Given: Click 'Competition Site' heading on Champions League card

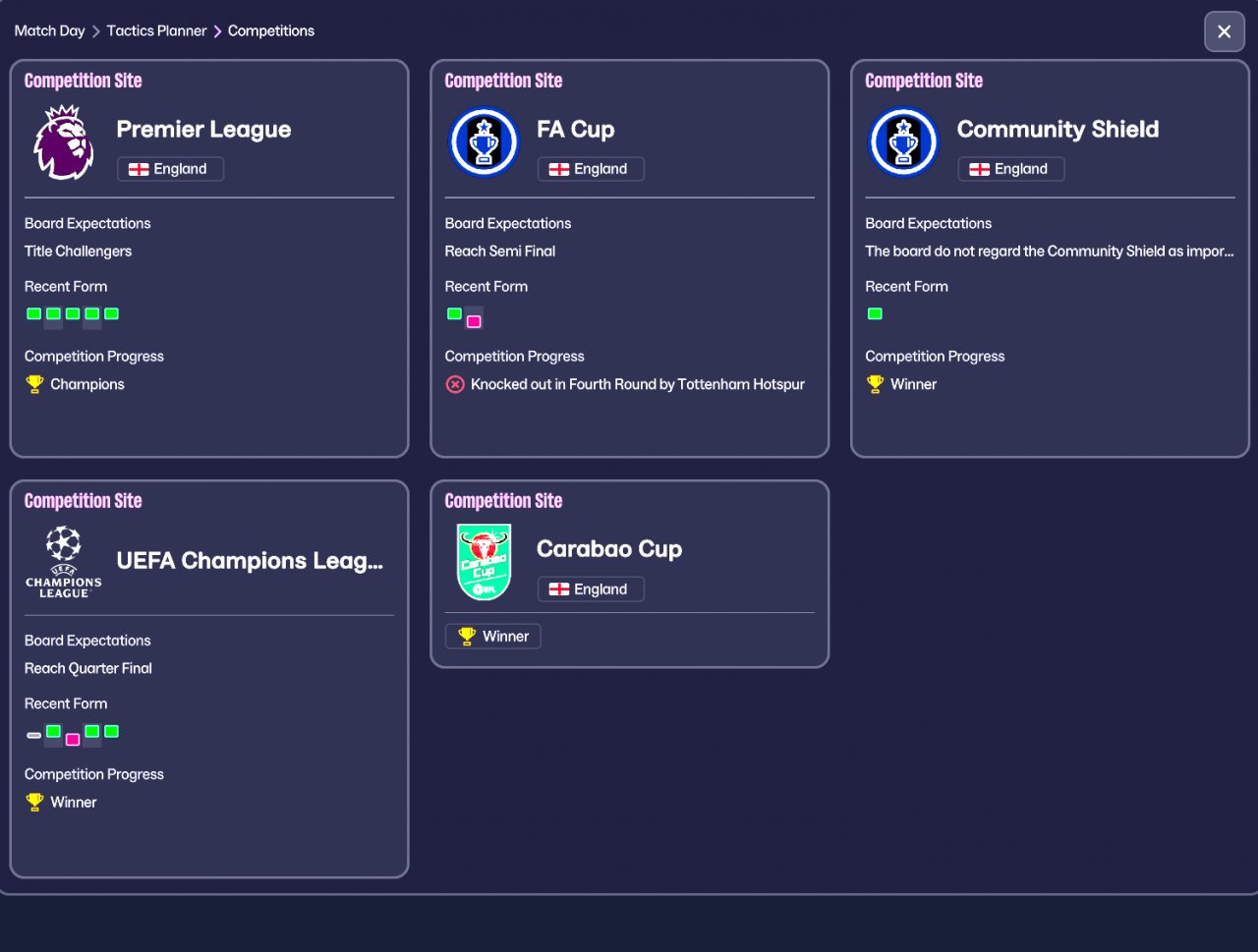Looking at the screenshot, I should point(84,501).
